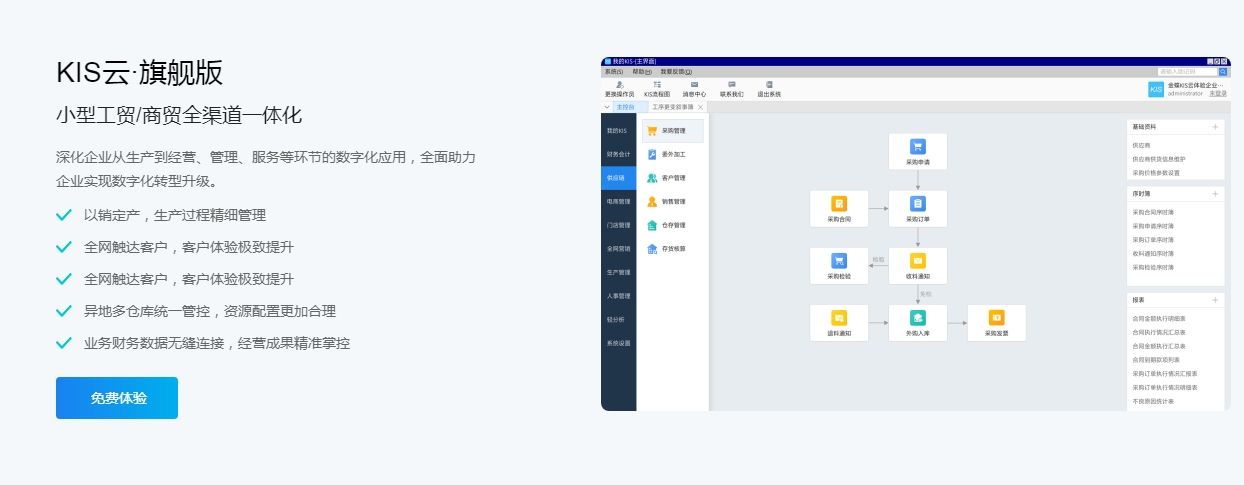Screen dimensions: 1244x485
Task: Click 退出系统 toolbar icon
Action: [769, 85]
